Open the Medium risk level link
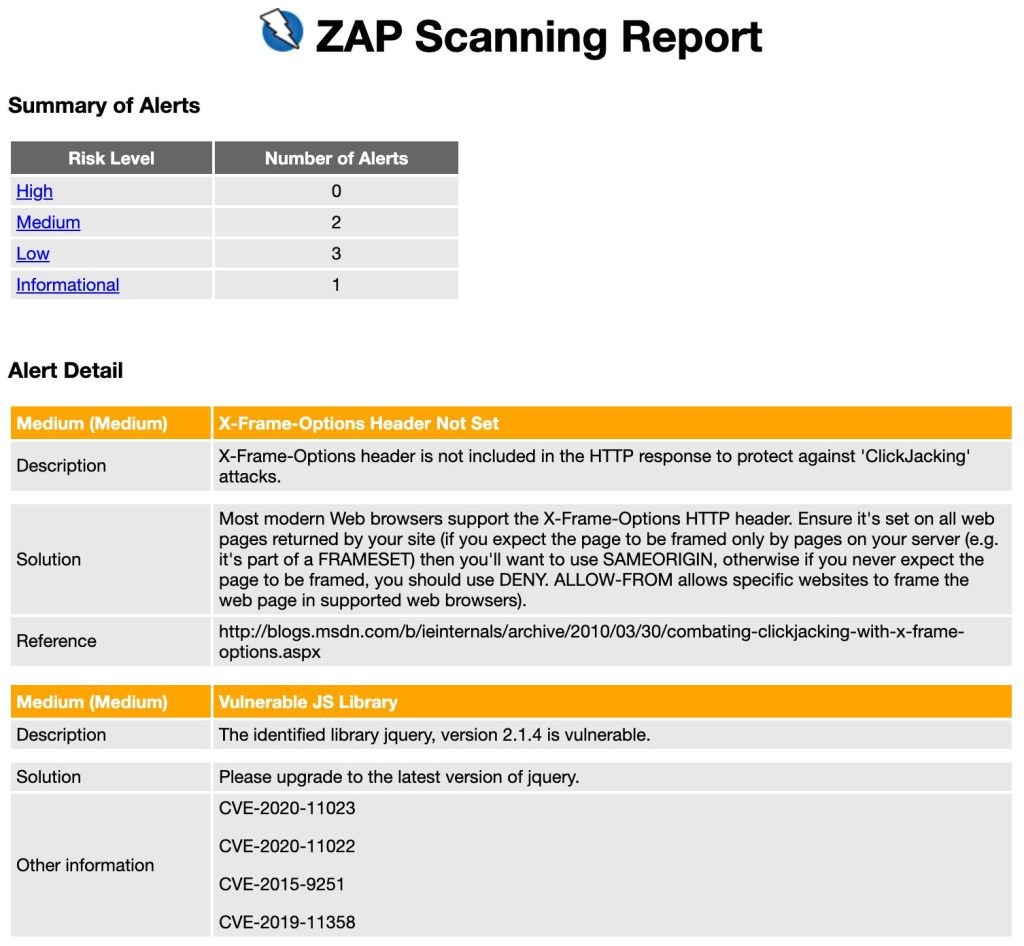The width and height of the screenshot is (1024, 946). [48, 222]
